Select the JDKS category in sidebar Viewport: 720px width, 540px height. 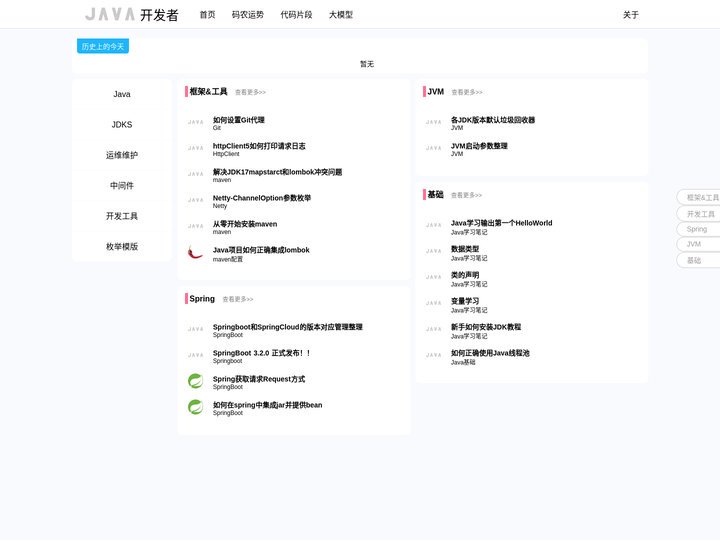pyautogui.click(x=122, y=124)
